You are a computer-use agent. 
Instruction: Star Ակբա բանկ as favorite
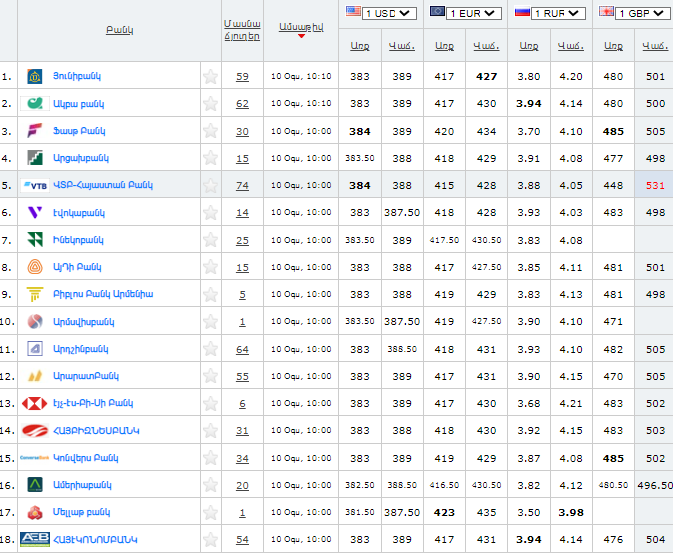(210, 103)
